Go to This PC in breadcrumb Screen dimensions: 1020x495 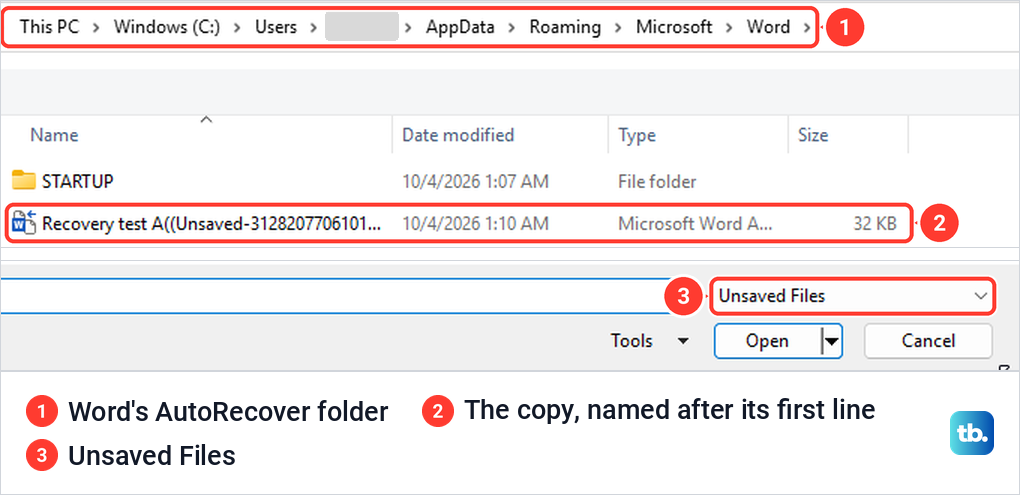coord(49,27)
